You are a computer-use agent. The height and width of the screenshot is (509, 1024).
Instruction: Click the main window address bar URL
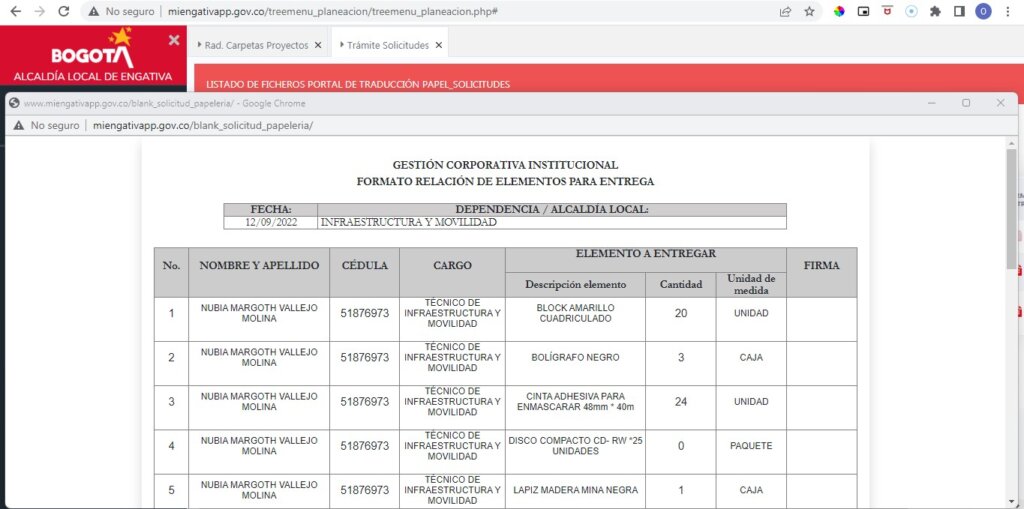(x=333, y=11)
